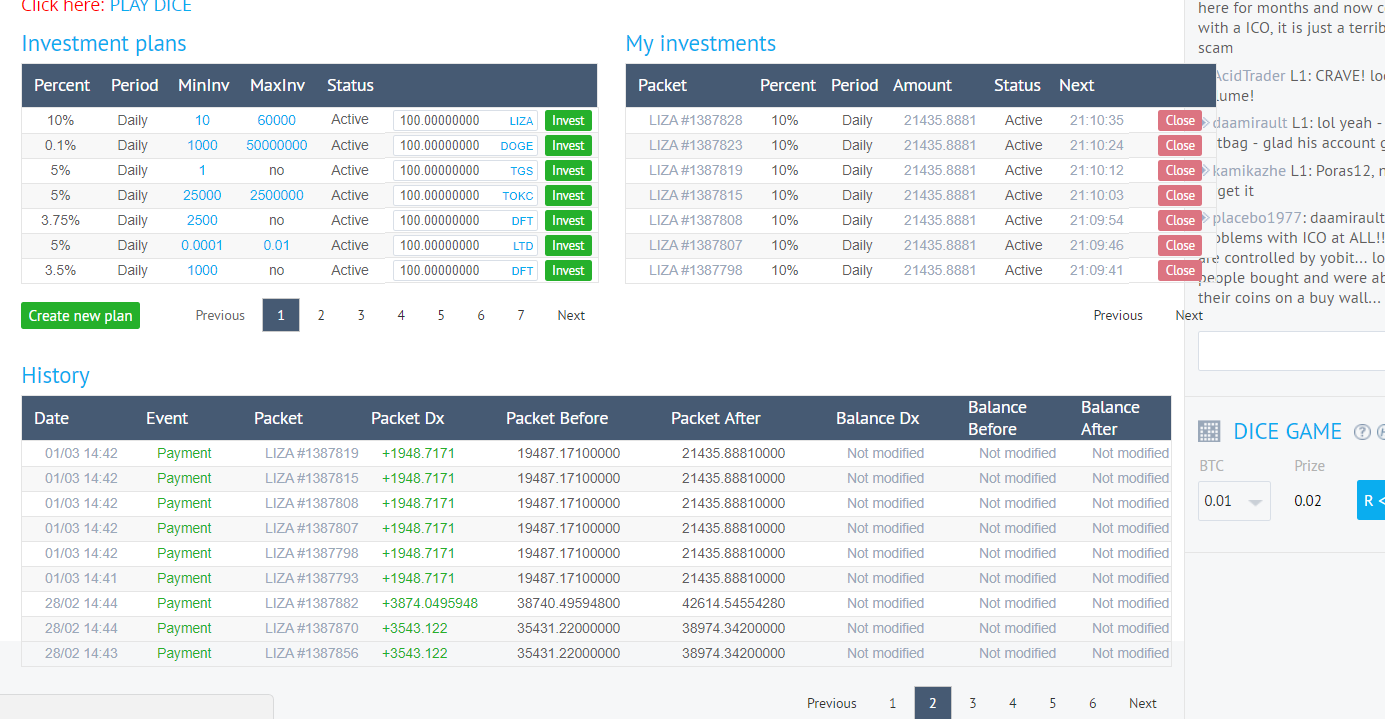Image resolution: width=1385 pixels, height=719 pixels.
Task: Open the DICE GAME help question-mark icon
Action: [1362, 432]
